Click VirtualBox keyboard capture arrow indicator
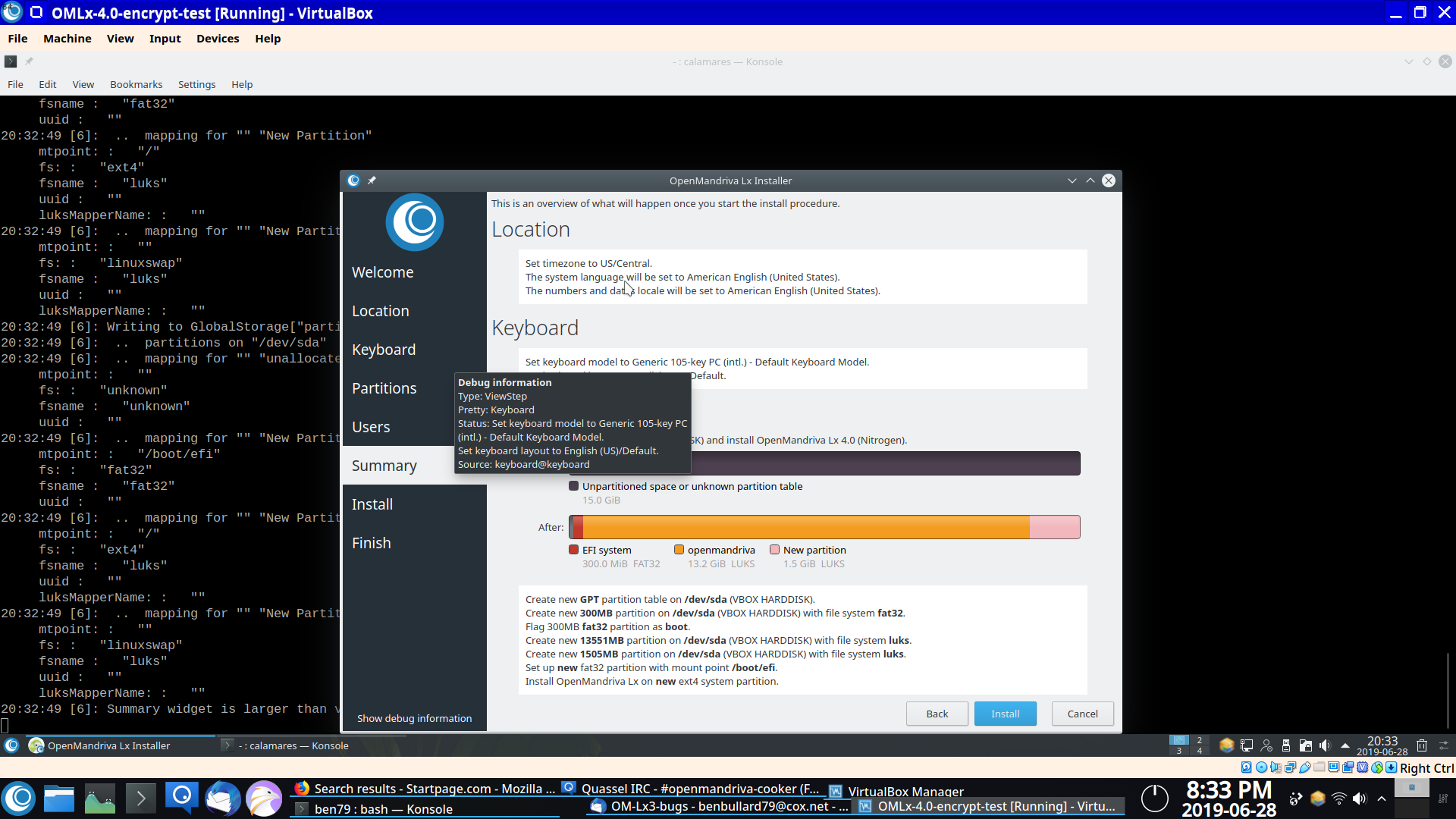The image size is (1456, 819). click(1392, 767)
